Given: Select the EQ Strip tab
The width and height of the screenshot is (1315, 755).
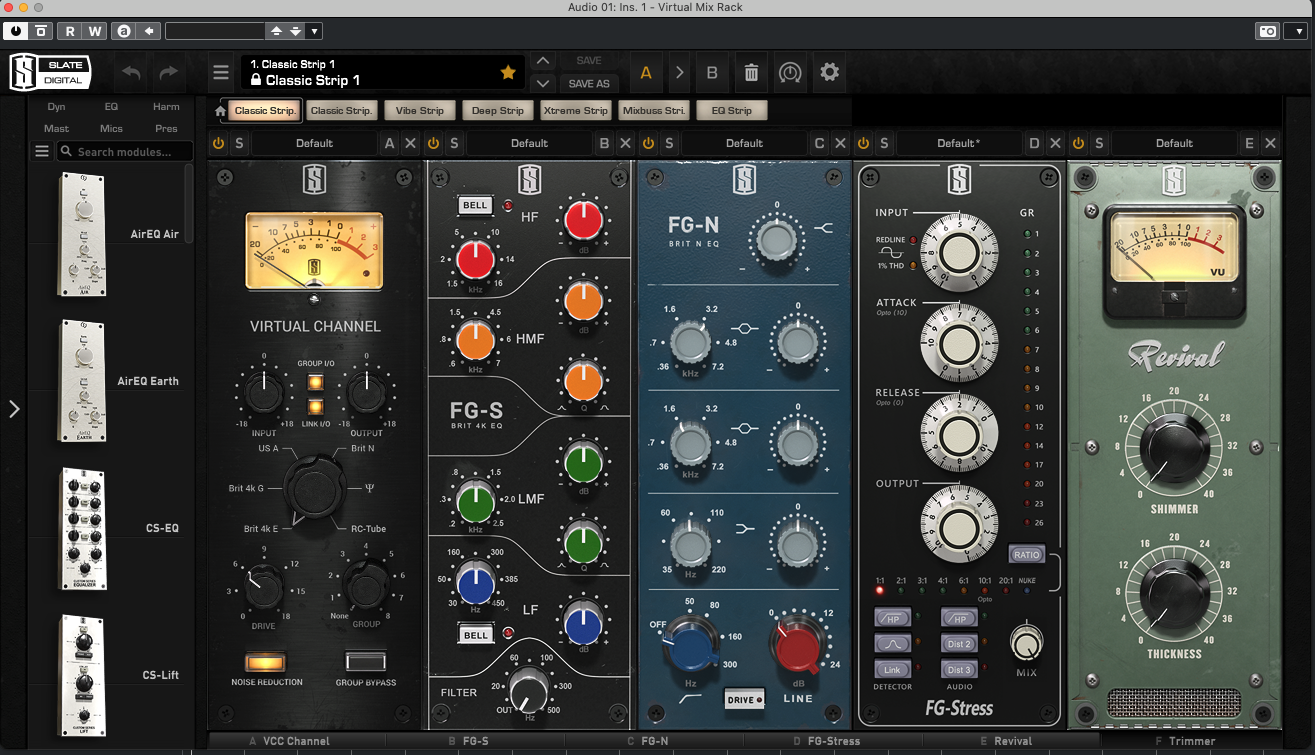Looking at the screenshot, I should [x=732, y=110].
